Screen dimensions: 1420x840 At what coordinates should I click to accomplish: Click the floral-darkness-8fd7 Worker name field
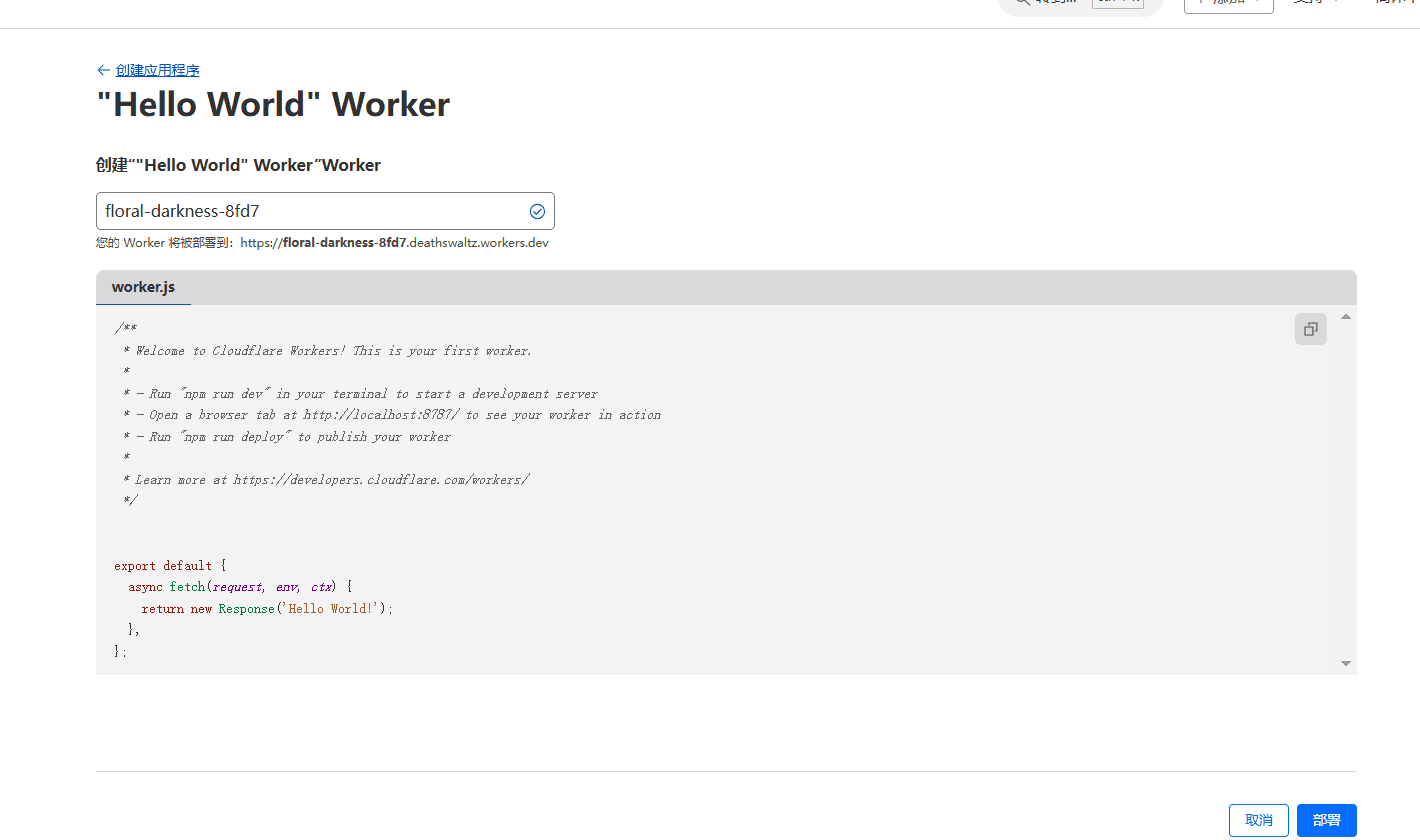coord(310,211)
